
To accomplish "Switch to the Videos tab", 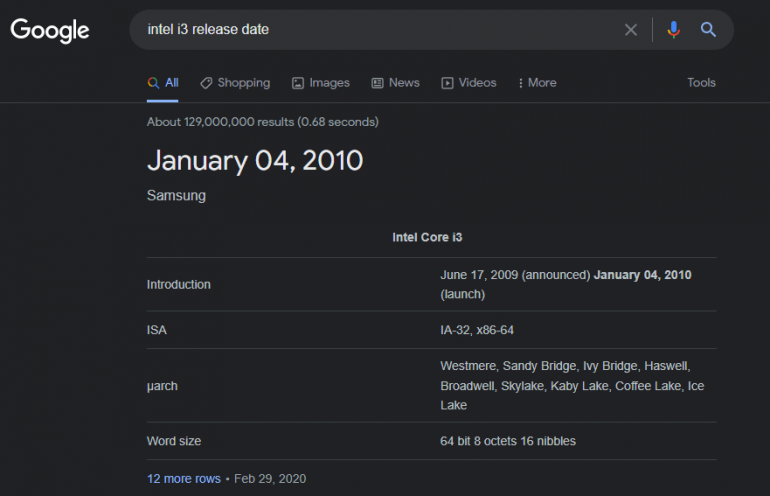I will (468, 83).
